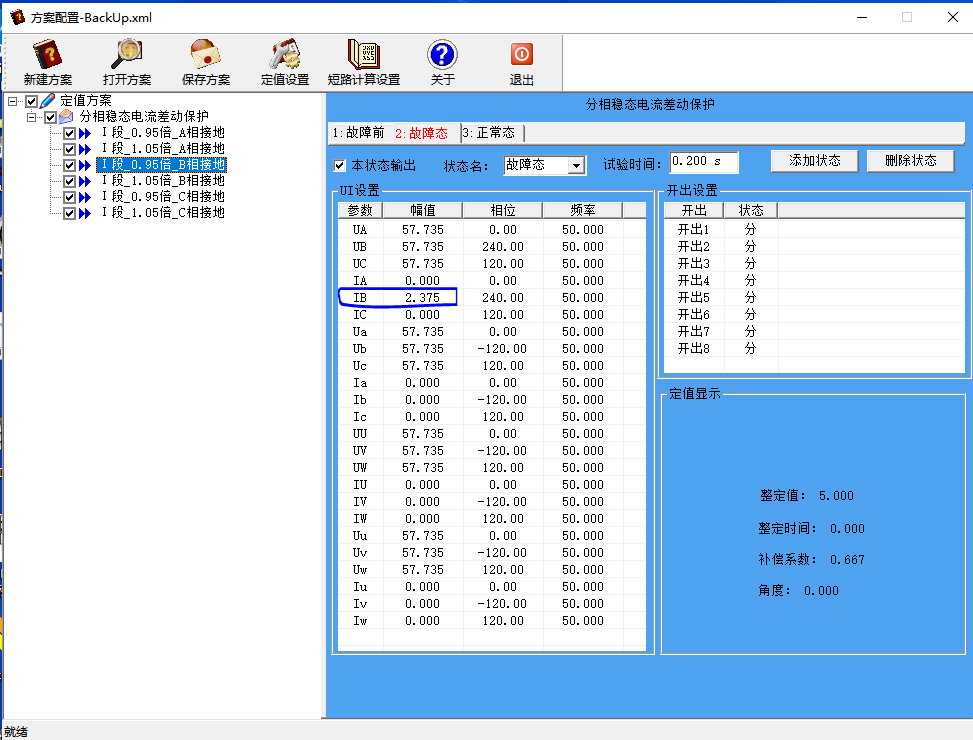Click the 删除状态 button
The height and width of the screenshot is (740, 973).
910,161
